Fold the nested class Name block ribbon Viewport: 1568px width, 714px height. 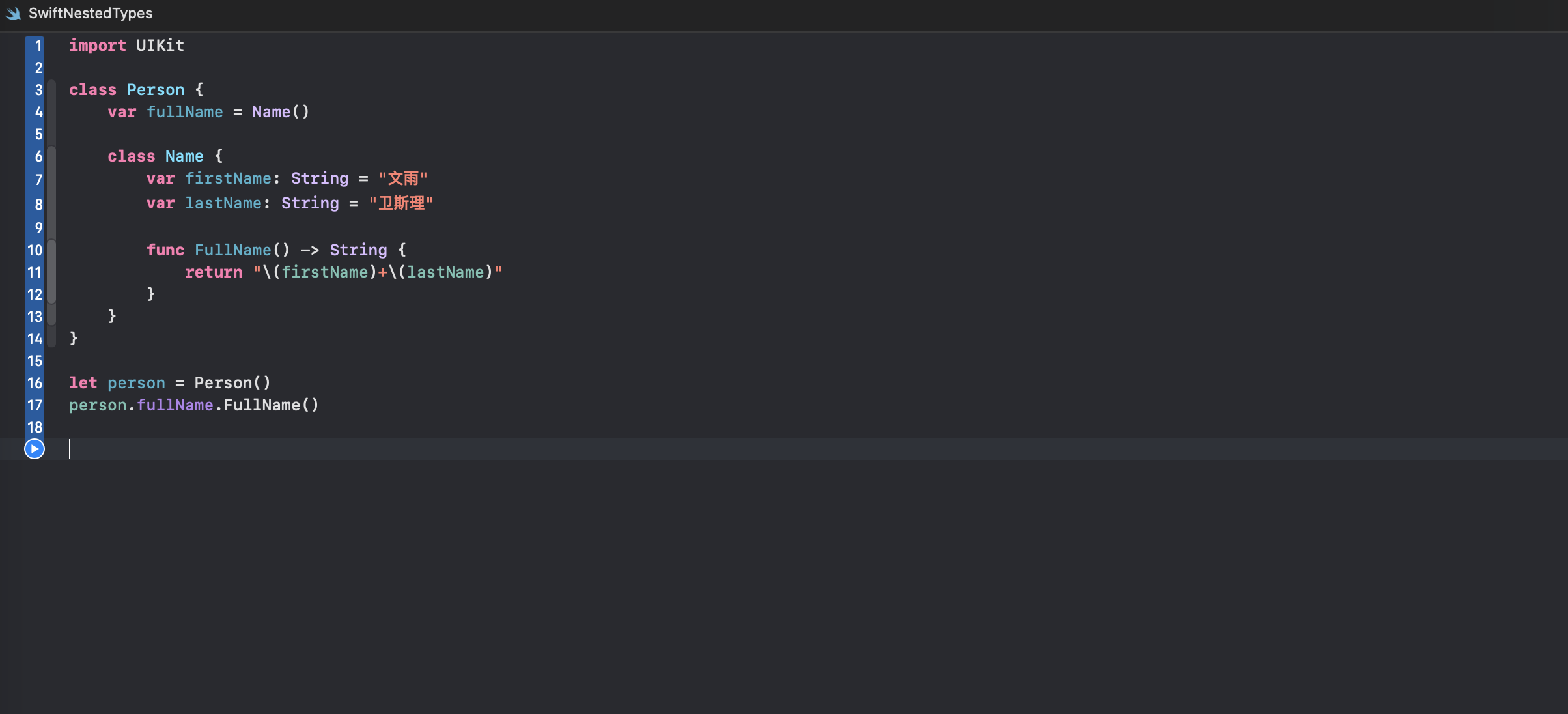coord(51,195)
